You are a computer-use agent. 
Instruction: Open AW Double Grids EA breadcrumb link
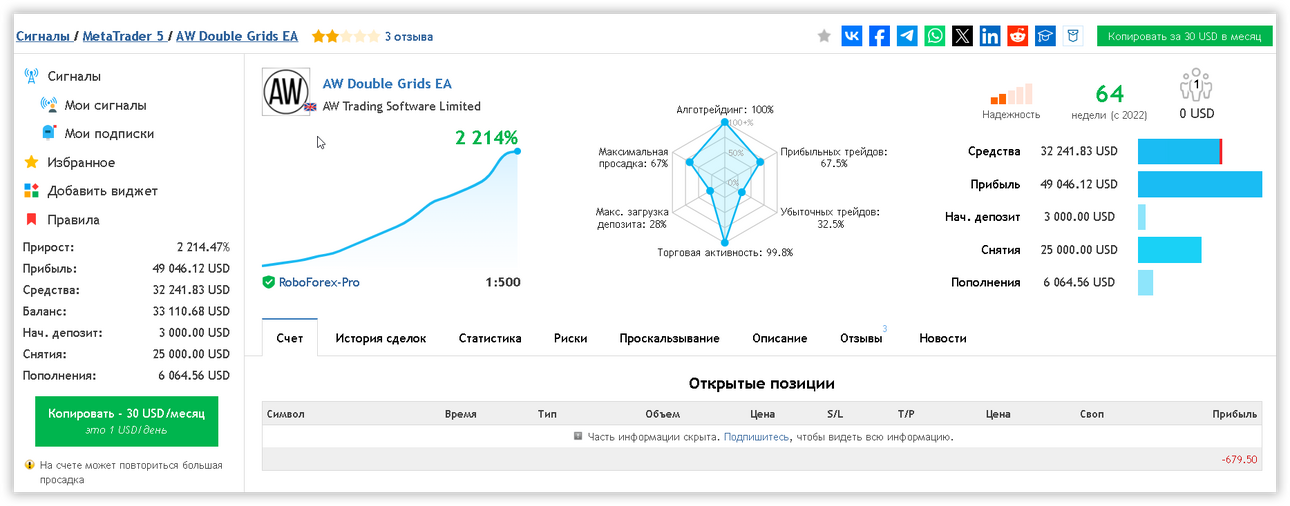pos(236,36)
